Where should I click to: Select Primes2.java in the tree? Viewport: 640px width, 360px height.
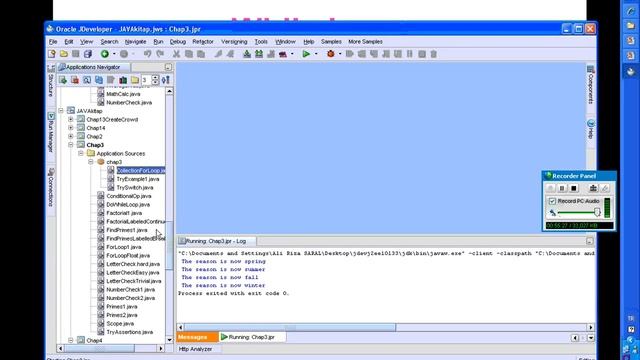pos(122,315)
